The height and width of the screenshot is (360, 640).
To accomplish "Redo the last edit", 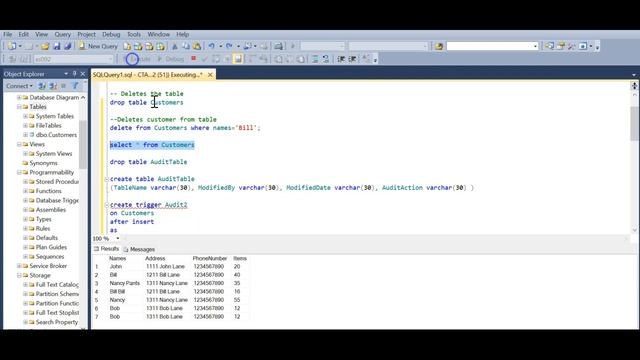I will pyautogui.click(x=229, y=46).
